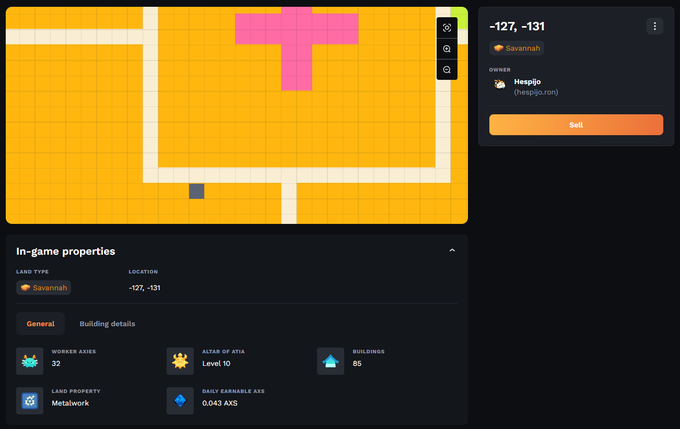Screen dimensions: 680x429
Task: Zoom out on the land map
Action: pyautogui.click(x=447, y=70)
